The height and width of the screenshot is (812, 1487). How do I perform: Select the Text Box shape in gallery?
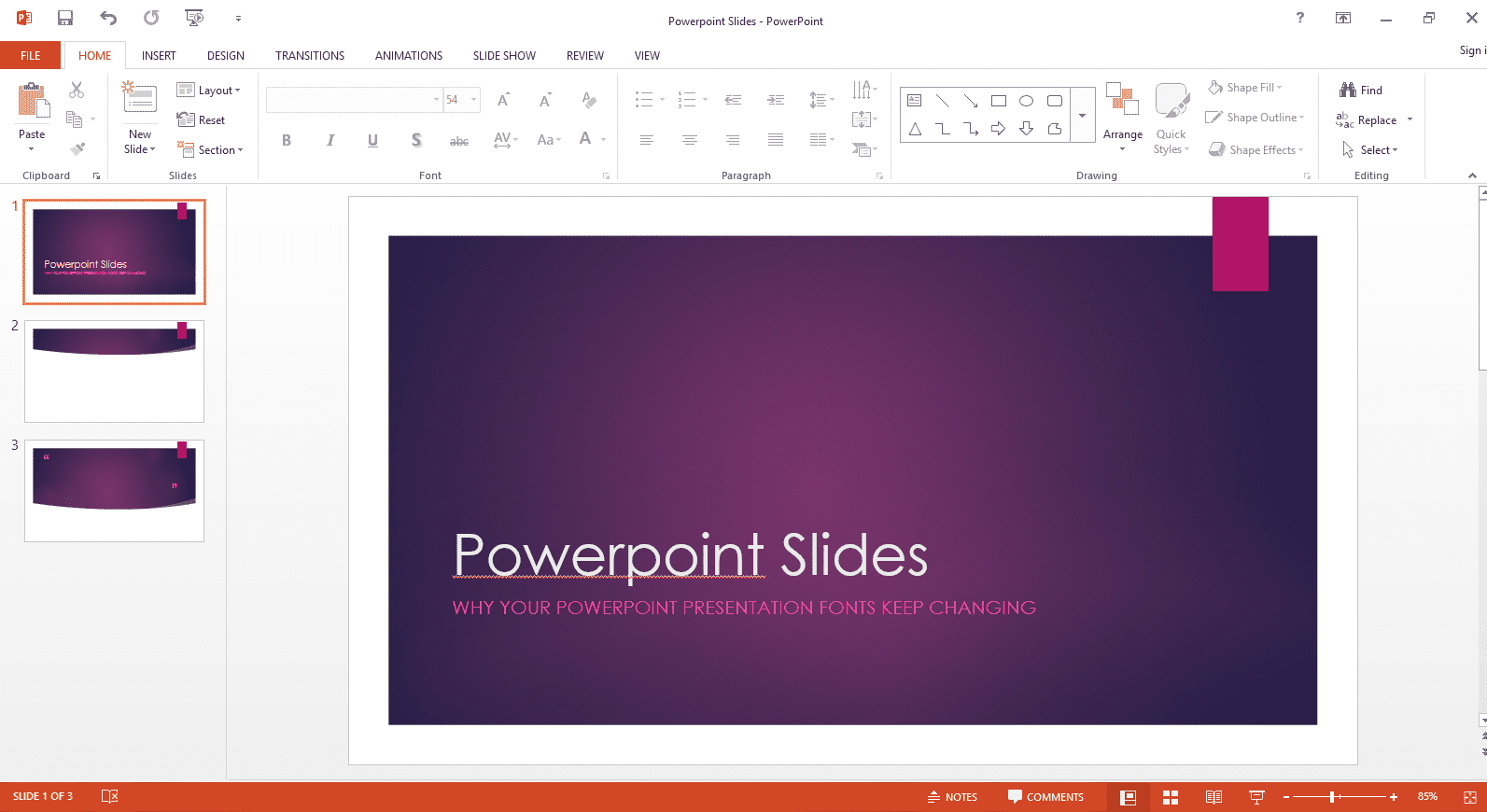pos(915,101)
